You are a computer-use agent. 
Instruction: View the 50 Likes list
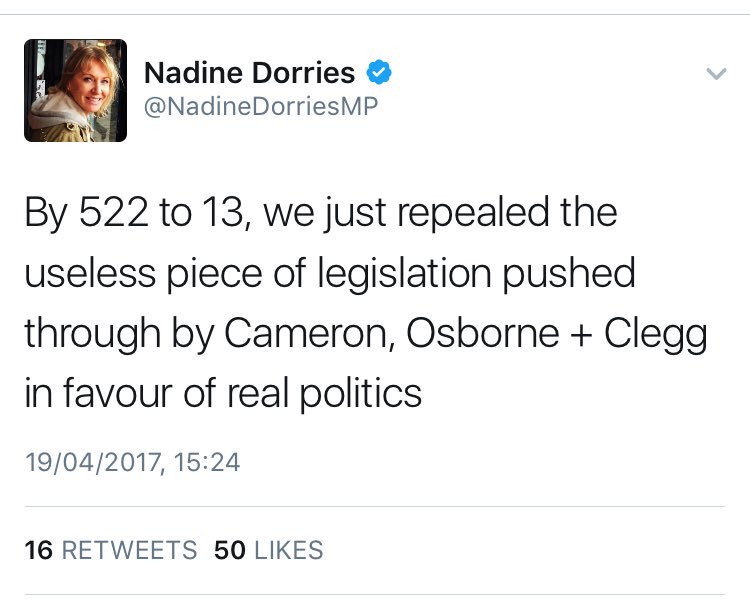[x=268, y=550]
